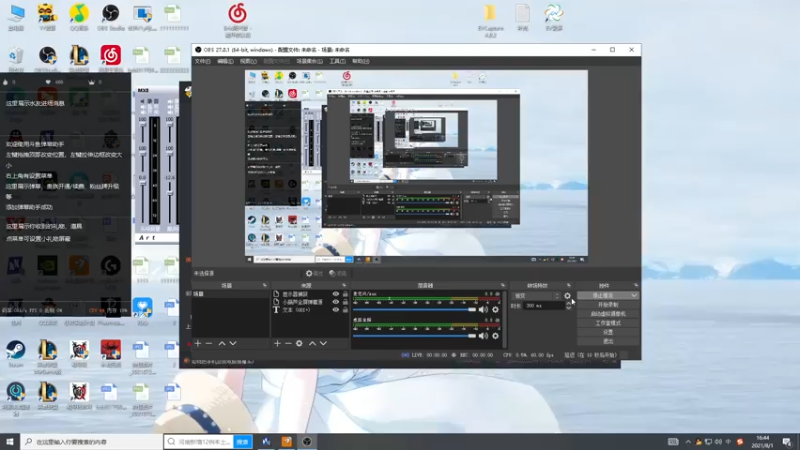Screen dimensions: 800x450
Task: Click the OBS icon in the taskbar
Action: pyautogui.click(x=307, y=442)
